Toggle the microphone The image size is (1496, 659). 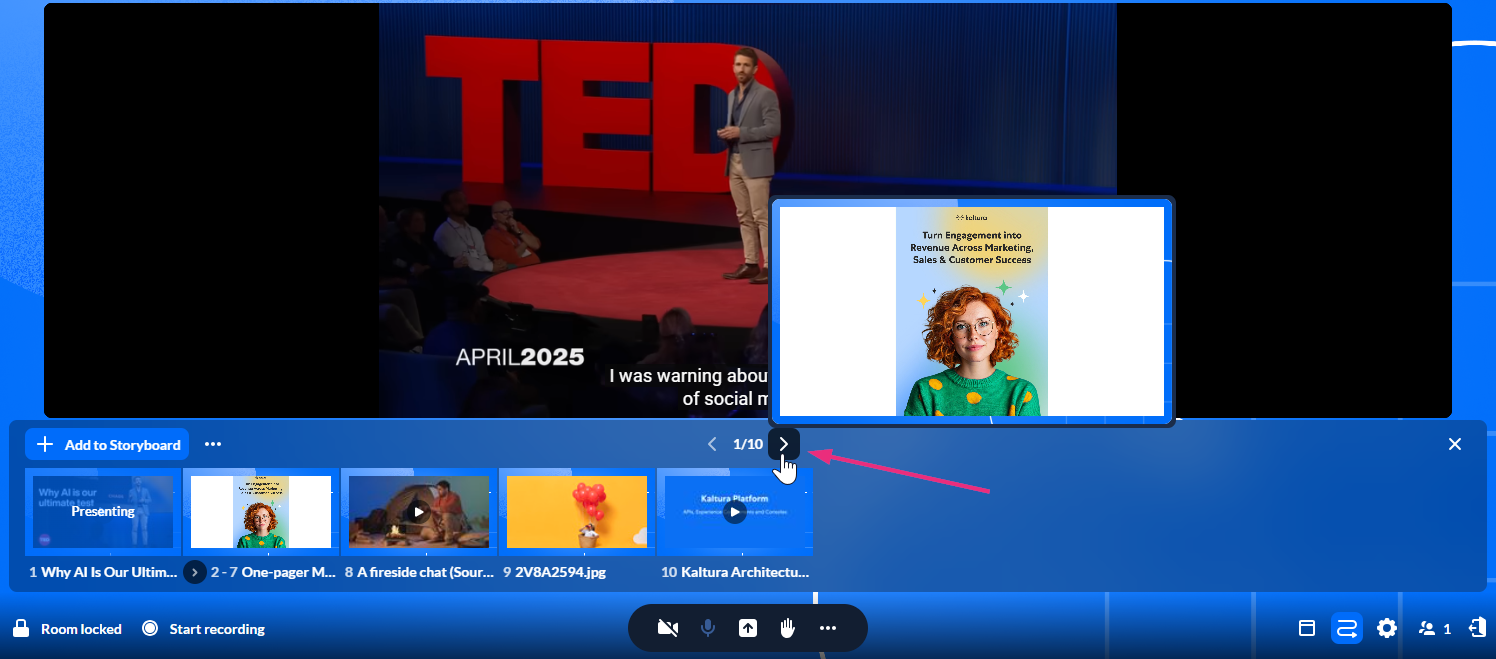[x=708, y=628]
